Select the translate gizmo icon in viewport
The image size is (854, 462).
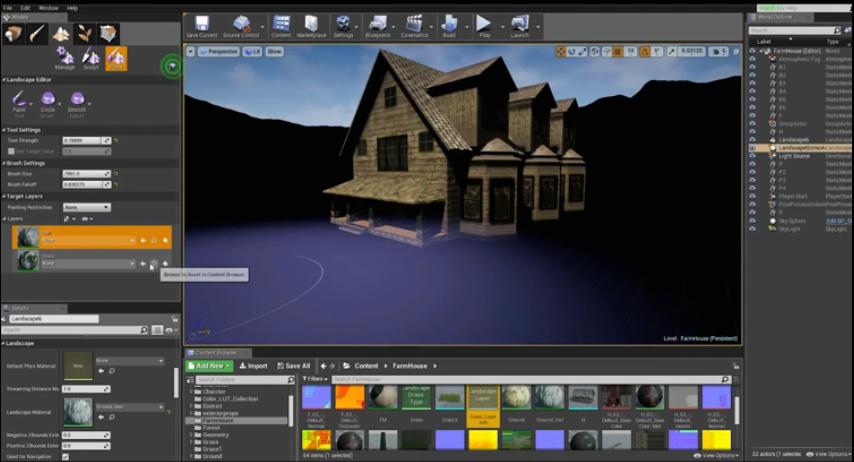(x=560, y=52)
